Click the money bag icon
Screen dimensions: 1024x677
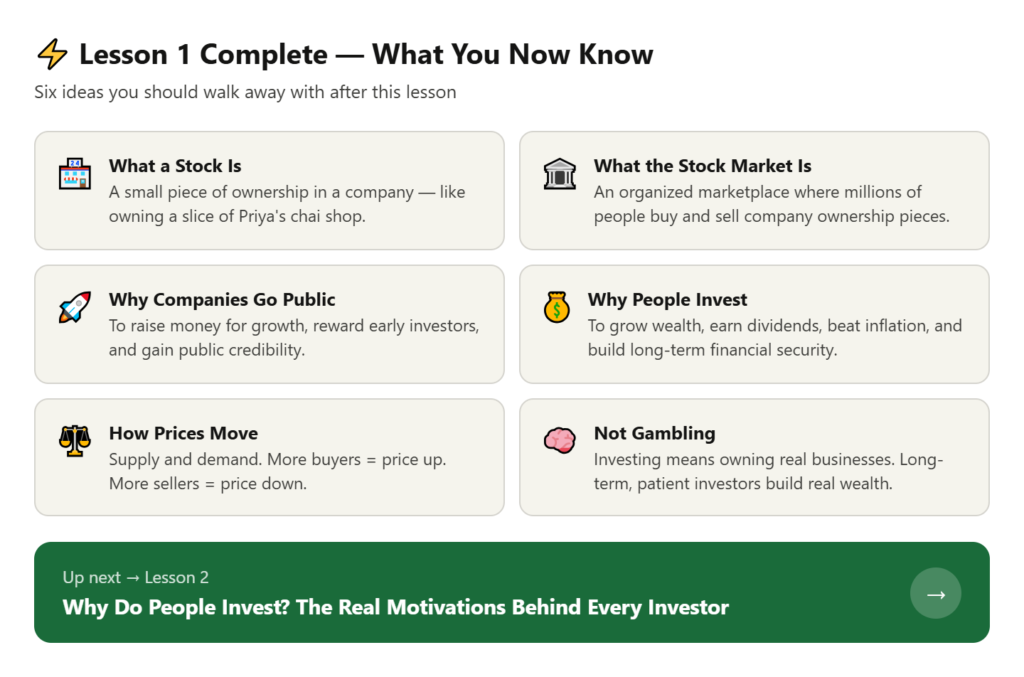[557, 307]
